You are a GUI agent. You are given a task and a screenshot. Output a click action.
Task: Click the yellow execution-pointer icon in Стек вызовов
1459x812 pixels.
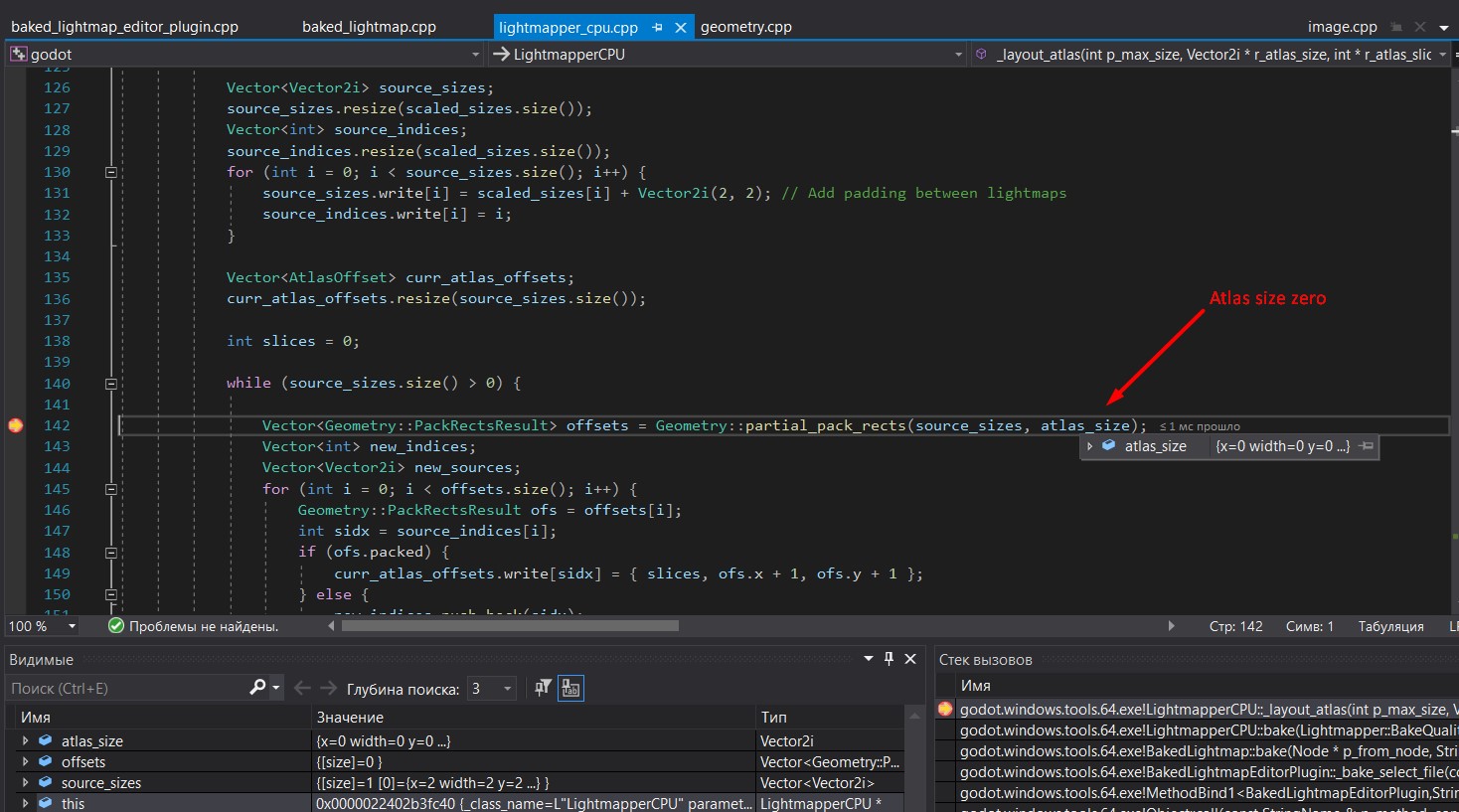tap(944, 709)
